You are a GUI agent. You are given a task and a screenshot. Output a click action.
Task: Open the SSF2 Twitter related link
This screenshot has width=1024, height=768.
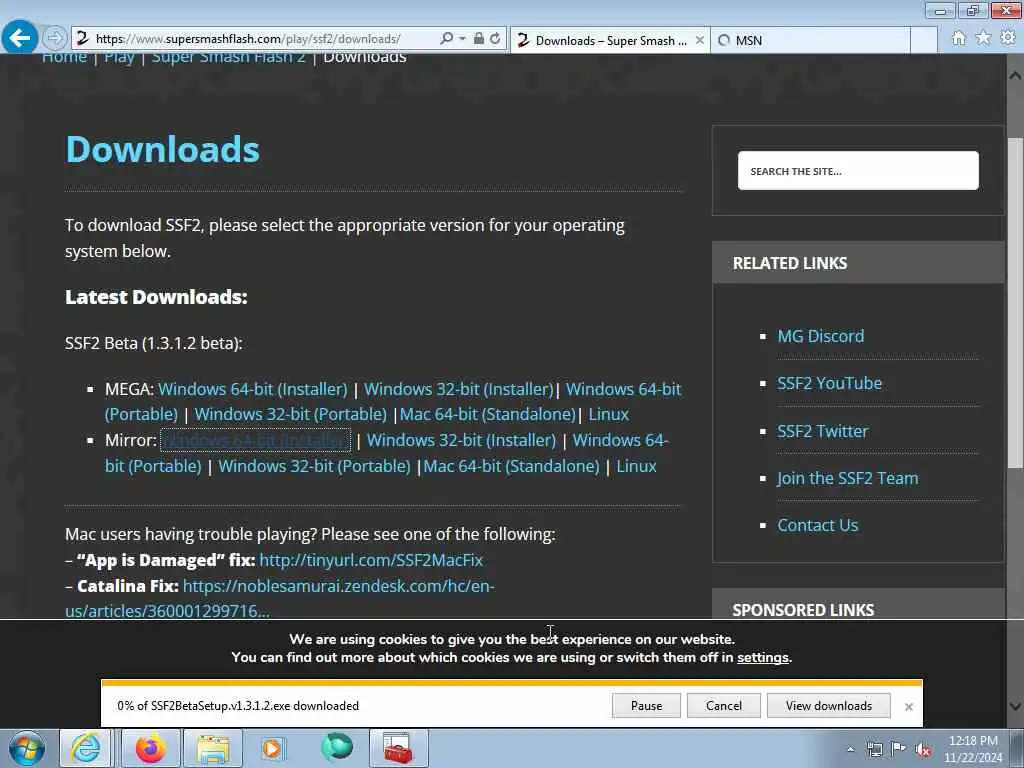point(822,432)
